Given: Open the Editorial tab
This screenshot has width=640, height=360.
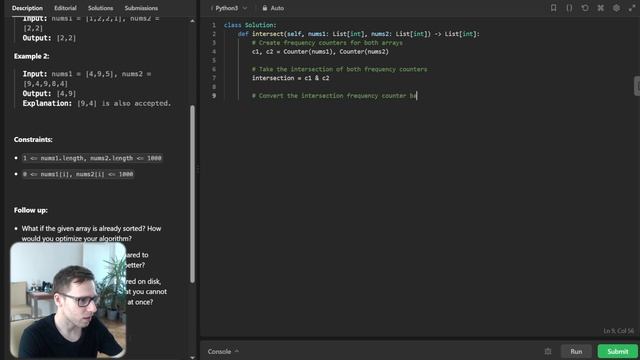Looking at the screenshot, I should click(65, 8).
